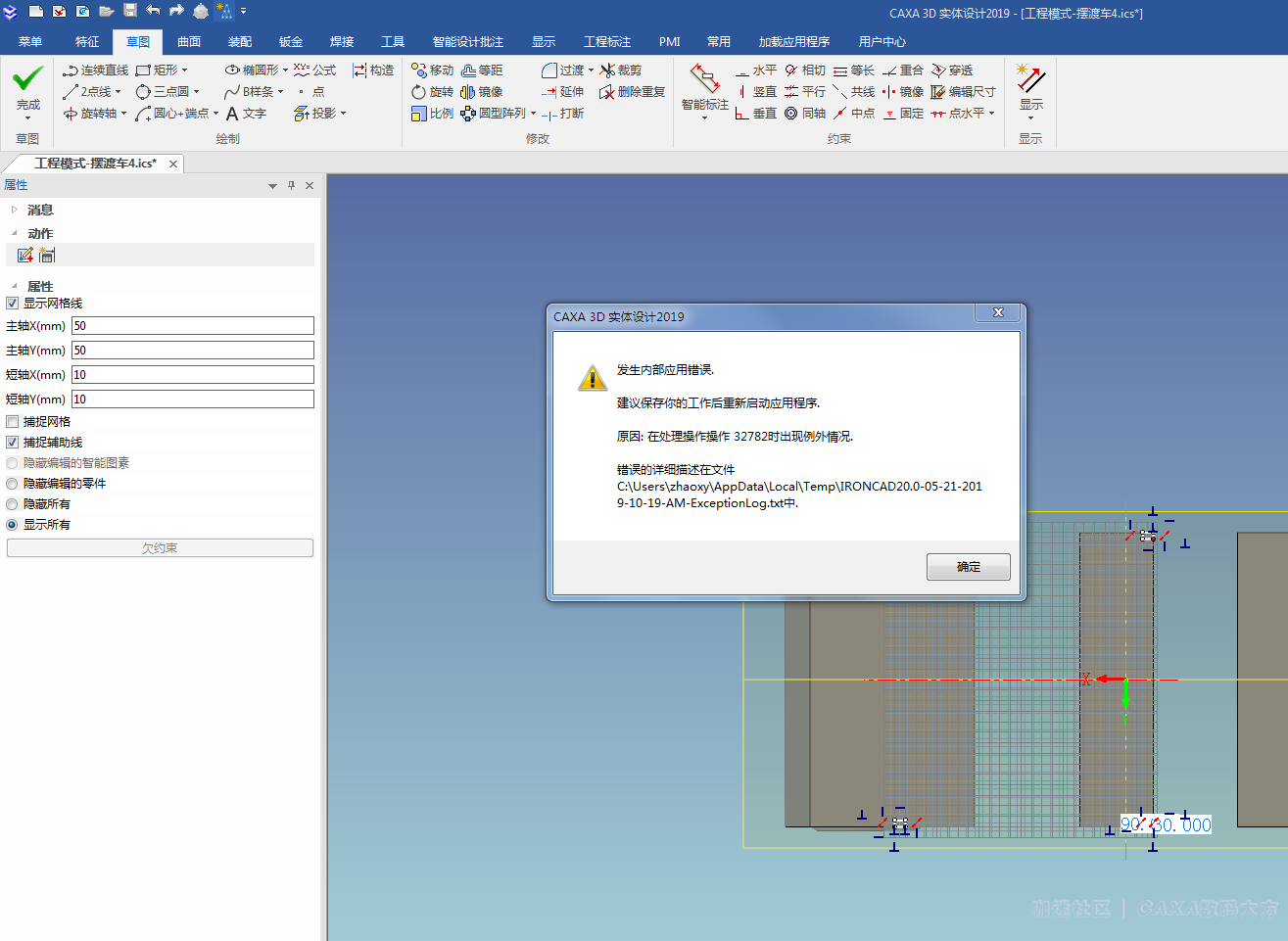Select the 连续直线 polyline tool
The height and width of the screenshot is (941, 1288).
point(95,71)
